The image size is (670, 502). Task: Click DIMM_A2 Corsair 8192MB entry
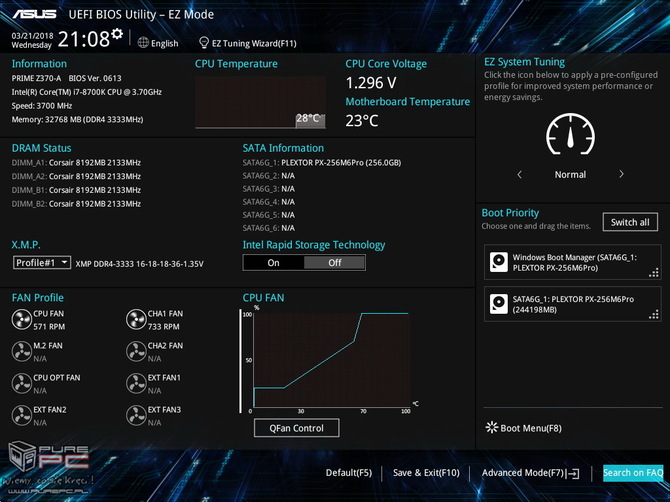tap(76, 176)
